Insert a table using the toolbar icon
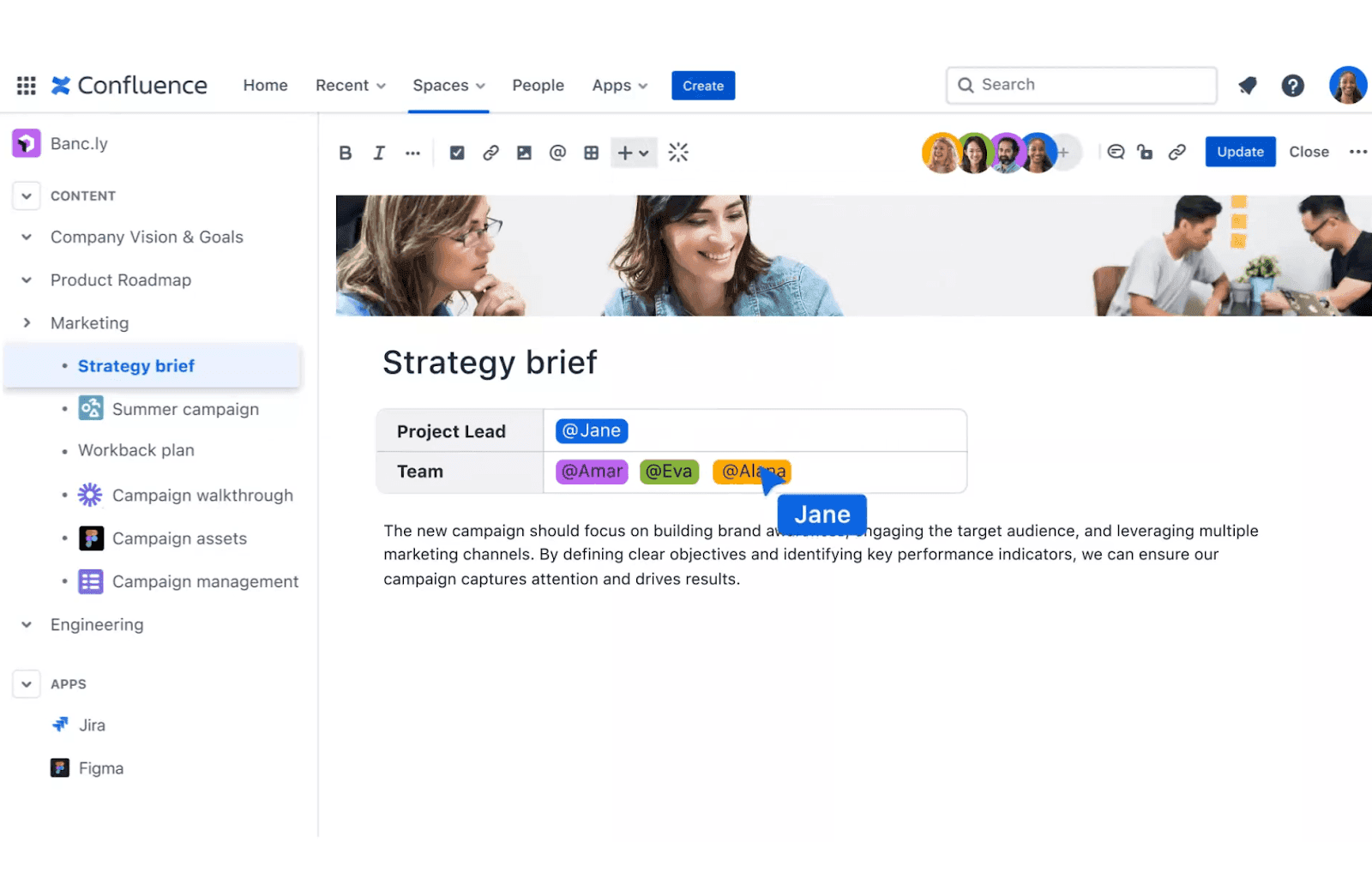 [591, 152]
